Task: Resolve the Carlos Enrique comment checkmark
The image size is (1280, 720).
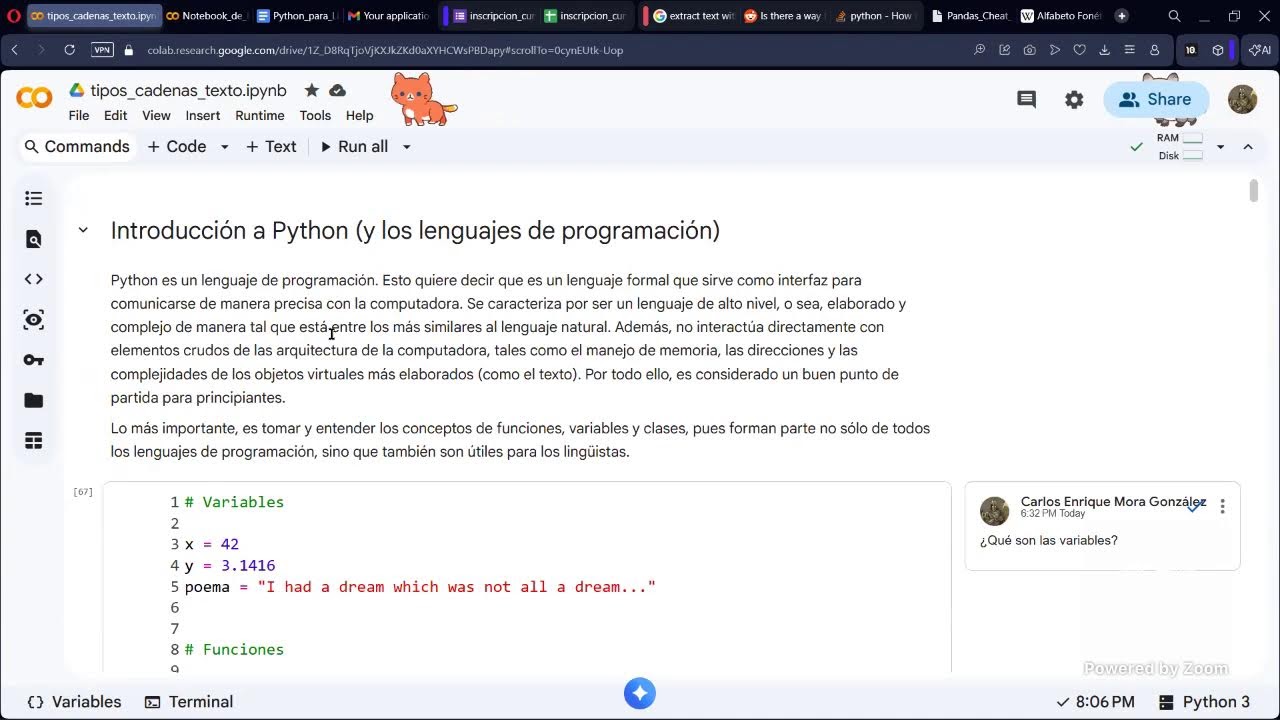Action: pos(1194,507)
